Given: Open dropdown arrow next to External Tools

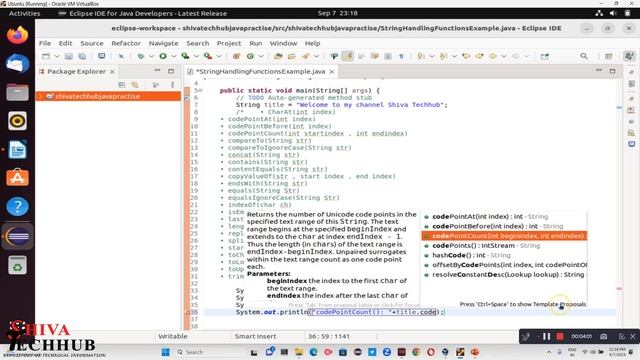Looking at the screenshot, I should coord(219,56).
